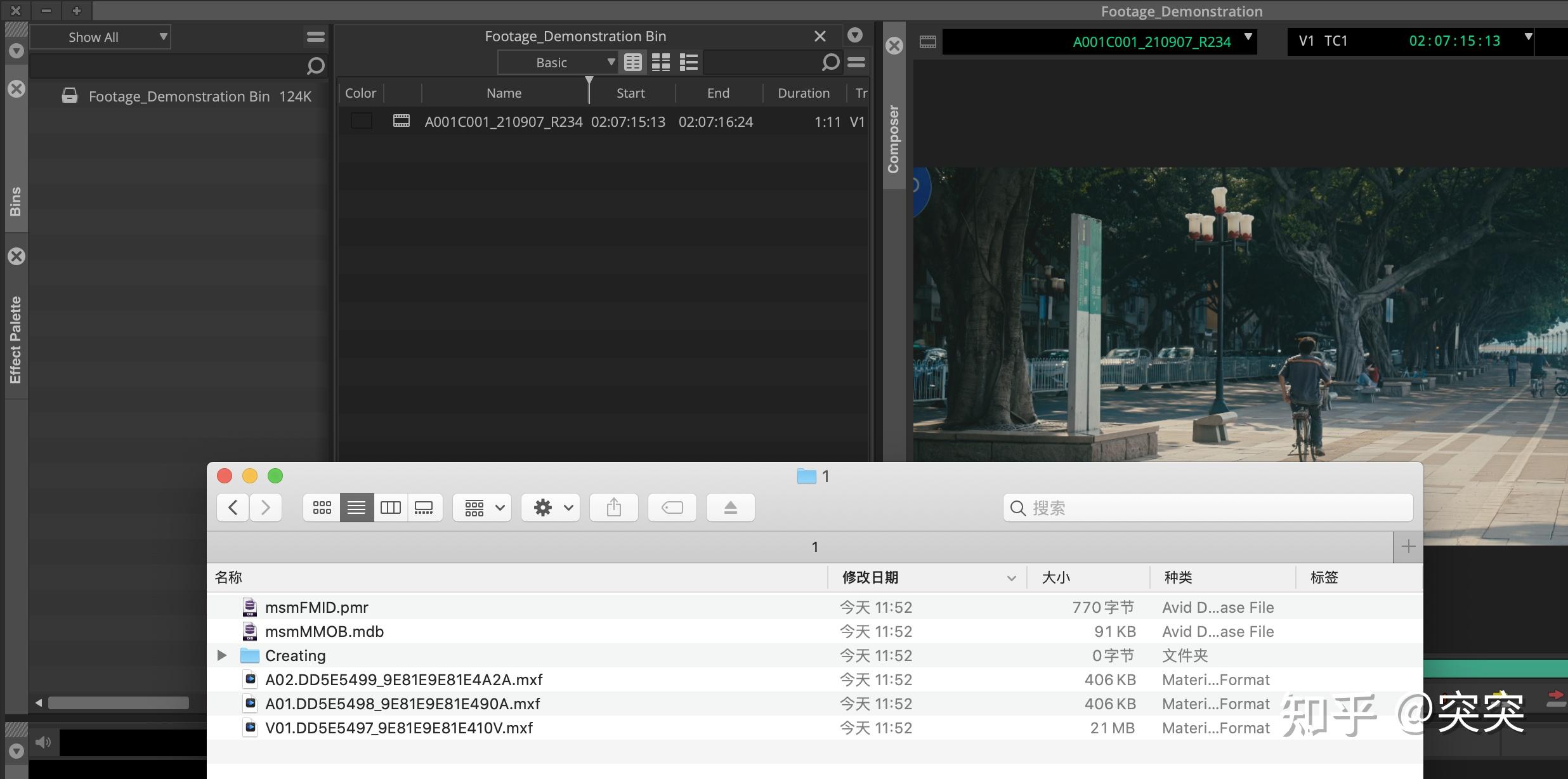
Task: Open the Effect Palette side tab
Action: [16, 339]
